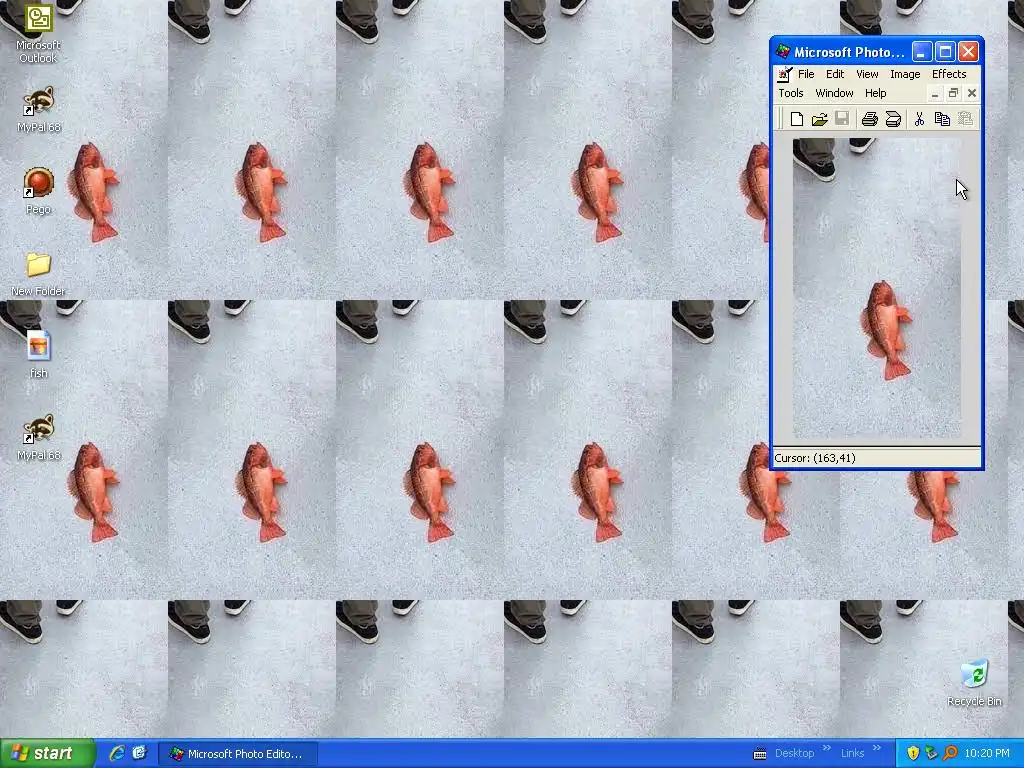Open the View menu
1024x768 pixels.
(867, 74)
